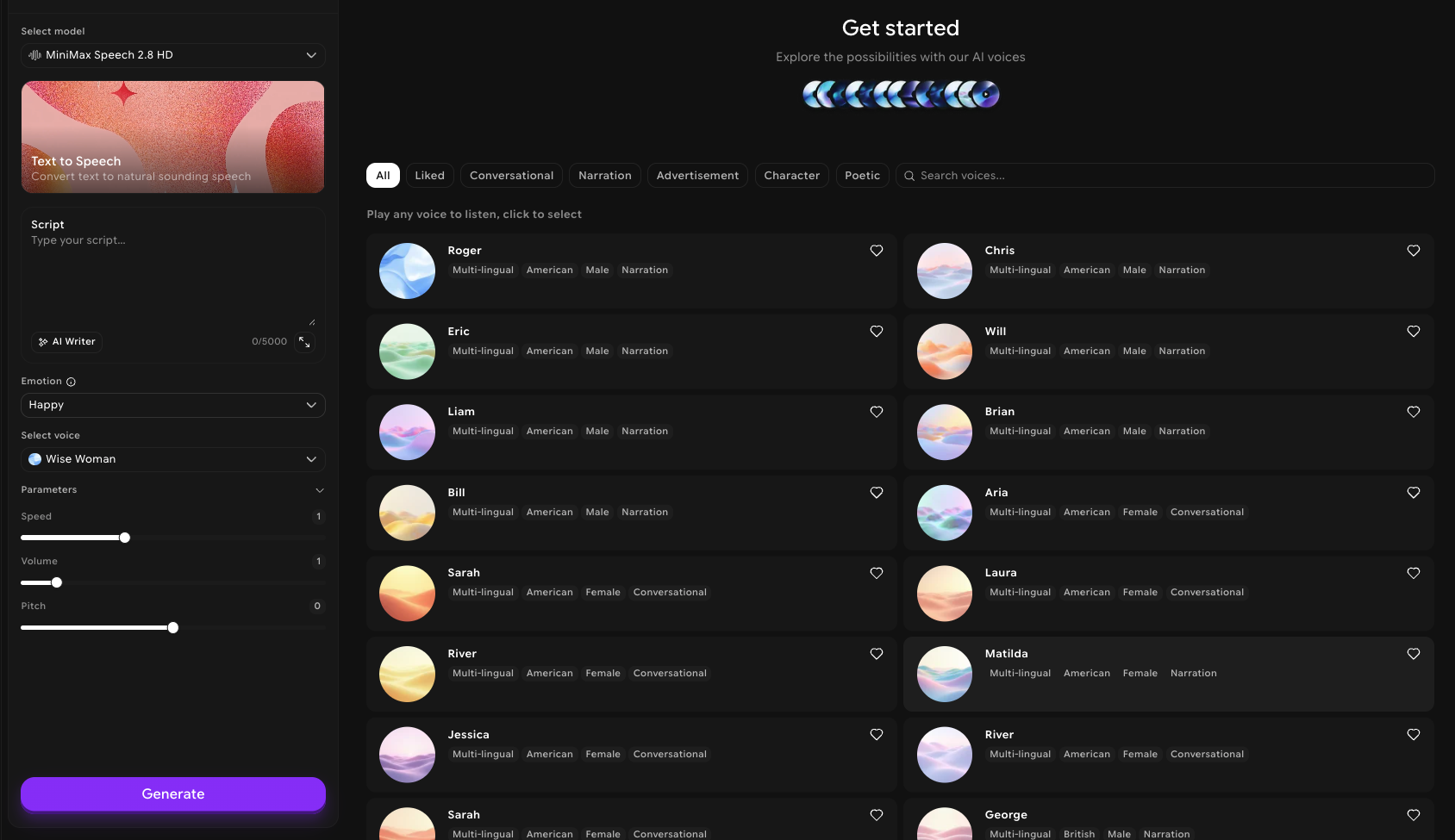Image resolution: width=1455 pixels, height=840 pixels.
Task: Play the George voice avatar
Action: point(945,824)
